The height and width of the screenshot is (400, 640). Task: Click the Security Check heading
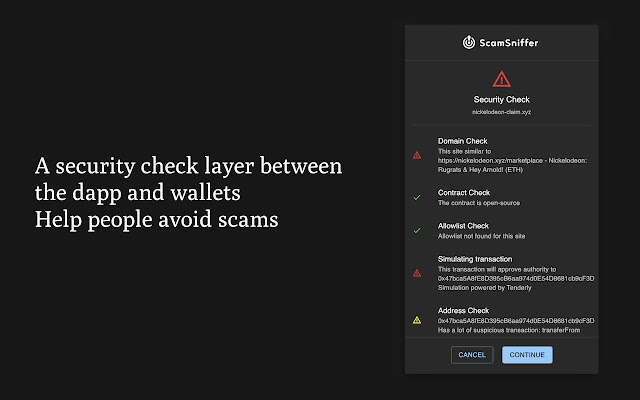pyautogui.click(x=501, y=100)
